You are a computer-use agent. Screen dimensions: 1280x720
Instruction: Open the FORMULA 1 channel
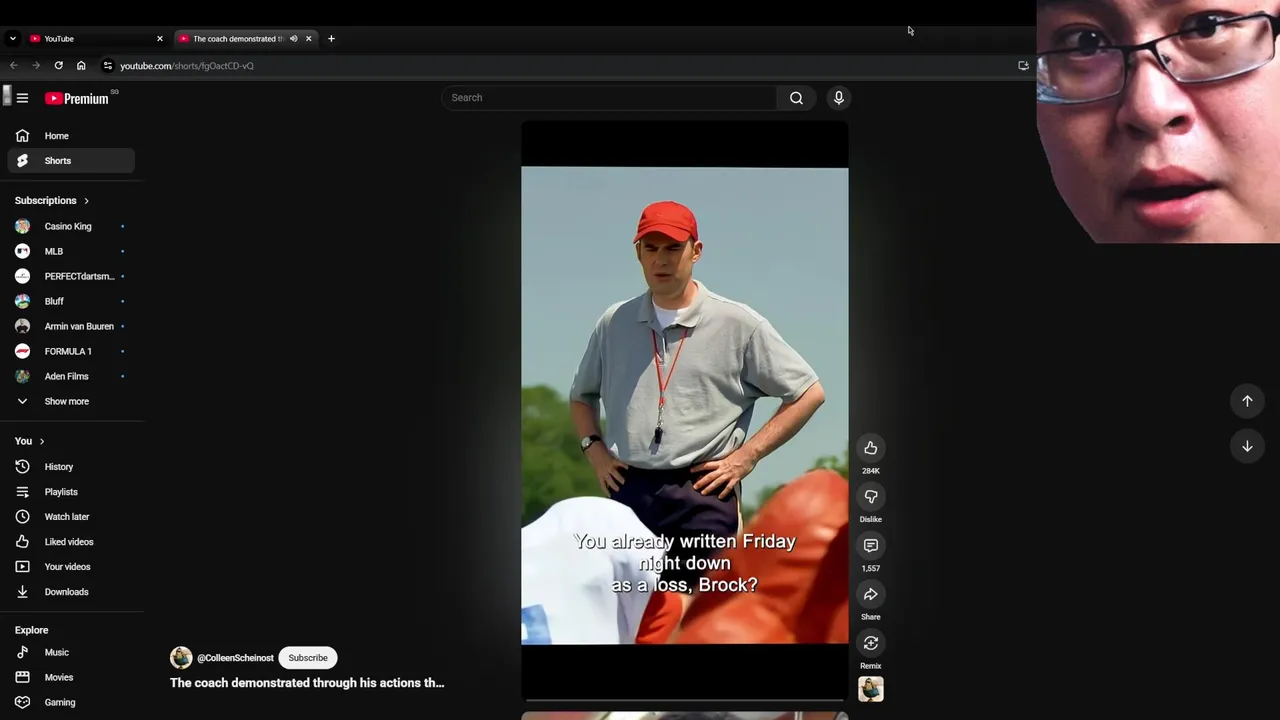click(71, 351)
